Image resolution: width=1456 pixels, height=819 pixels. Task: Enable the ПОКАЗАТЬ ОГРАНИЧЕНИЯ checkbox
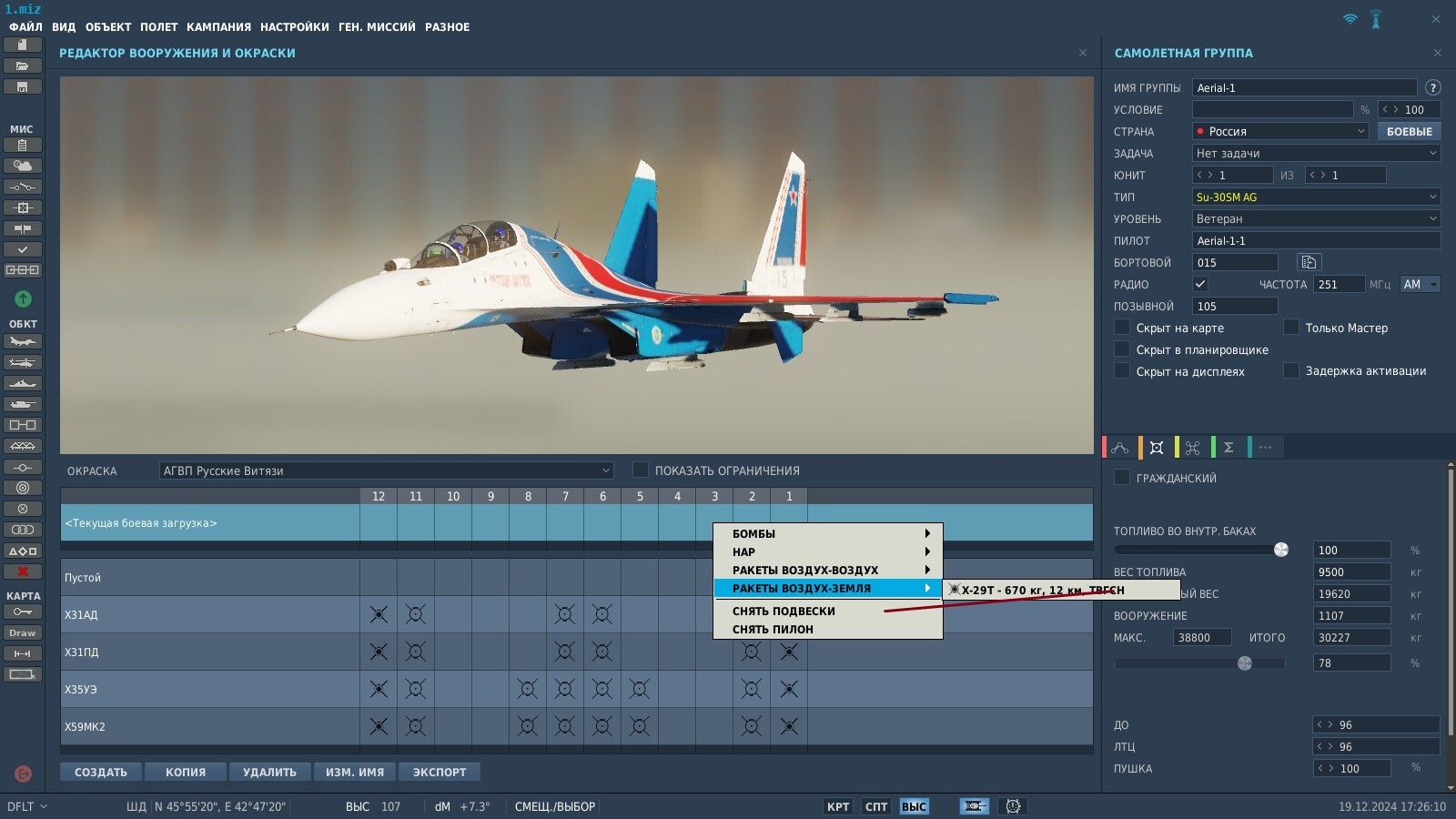[641, 470]
